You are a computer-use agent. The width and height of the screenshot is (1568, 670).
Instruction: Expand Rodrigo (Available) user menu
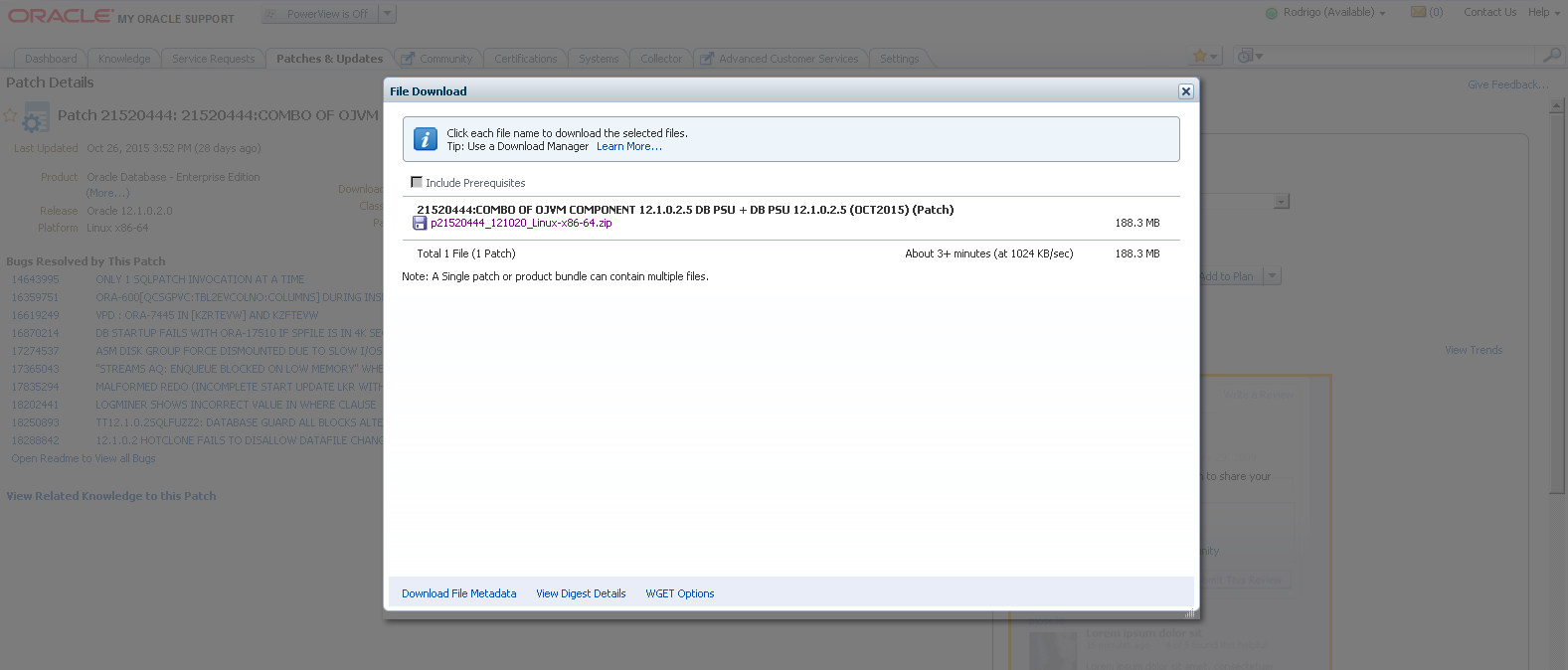coord(1334,13)
